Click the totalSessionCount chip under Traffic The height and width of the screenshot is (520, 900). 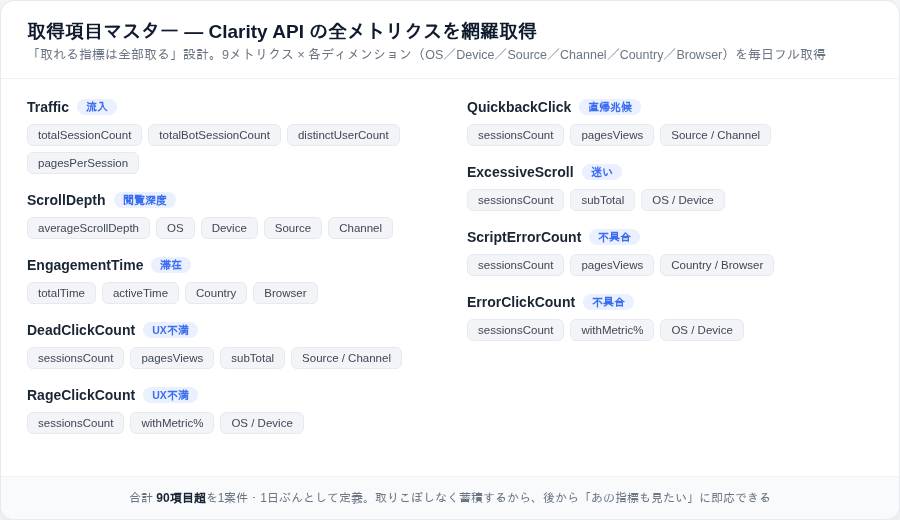coord(84,135)
